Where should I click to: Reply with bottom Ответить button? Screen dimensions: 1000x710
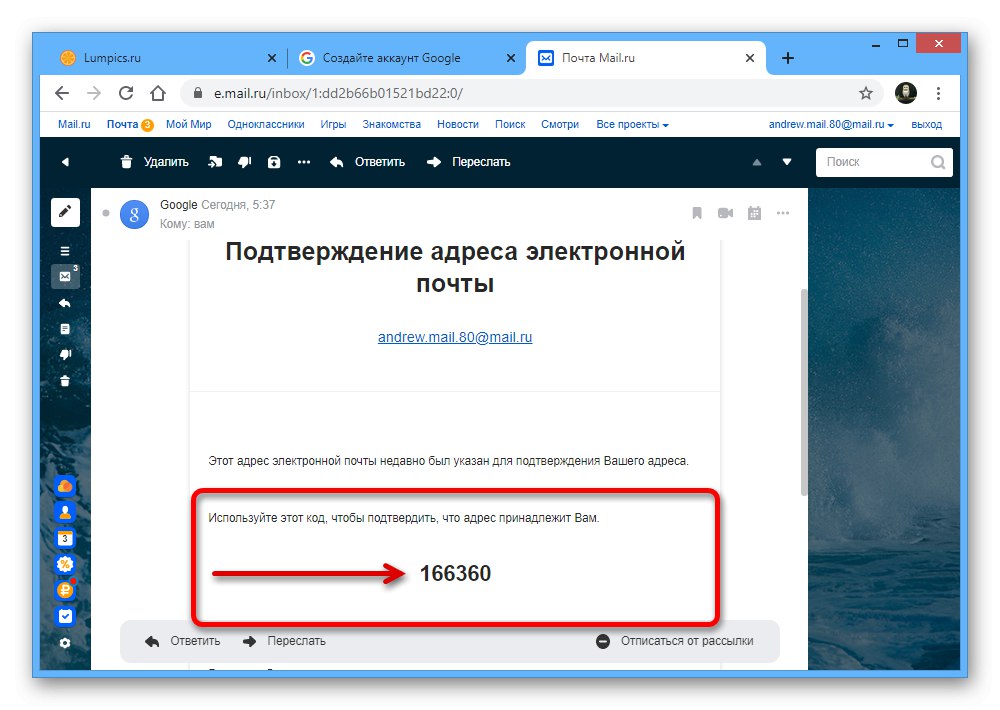pyautogui.click(x=182, y=641)
